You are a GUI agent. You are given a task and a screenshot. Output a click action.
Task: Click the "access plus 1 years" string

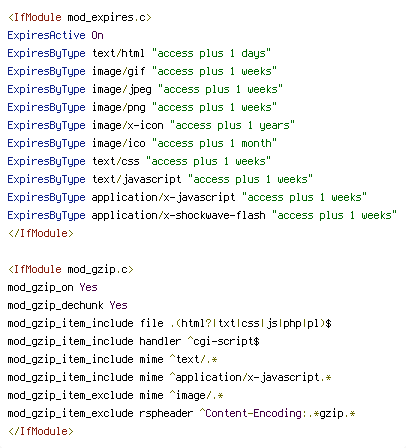pos(232,125)
